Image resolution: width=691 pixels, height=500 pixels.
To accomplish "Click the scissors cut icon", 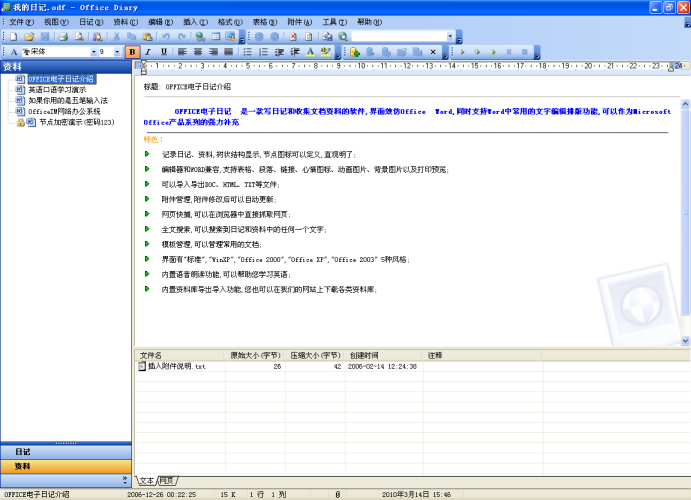I will [x=116, y=37].
